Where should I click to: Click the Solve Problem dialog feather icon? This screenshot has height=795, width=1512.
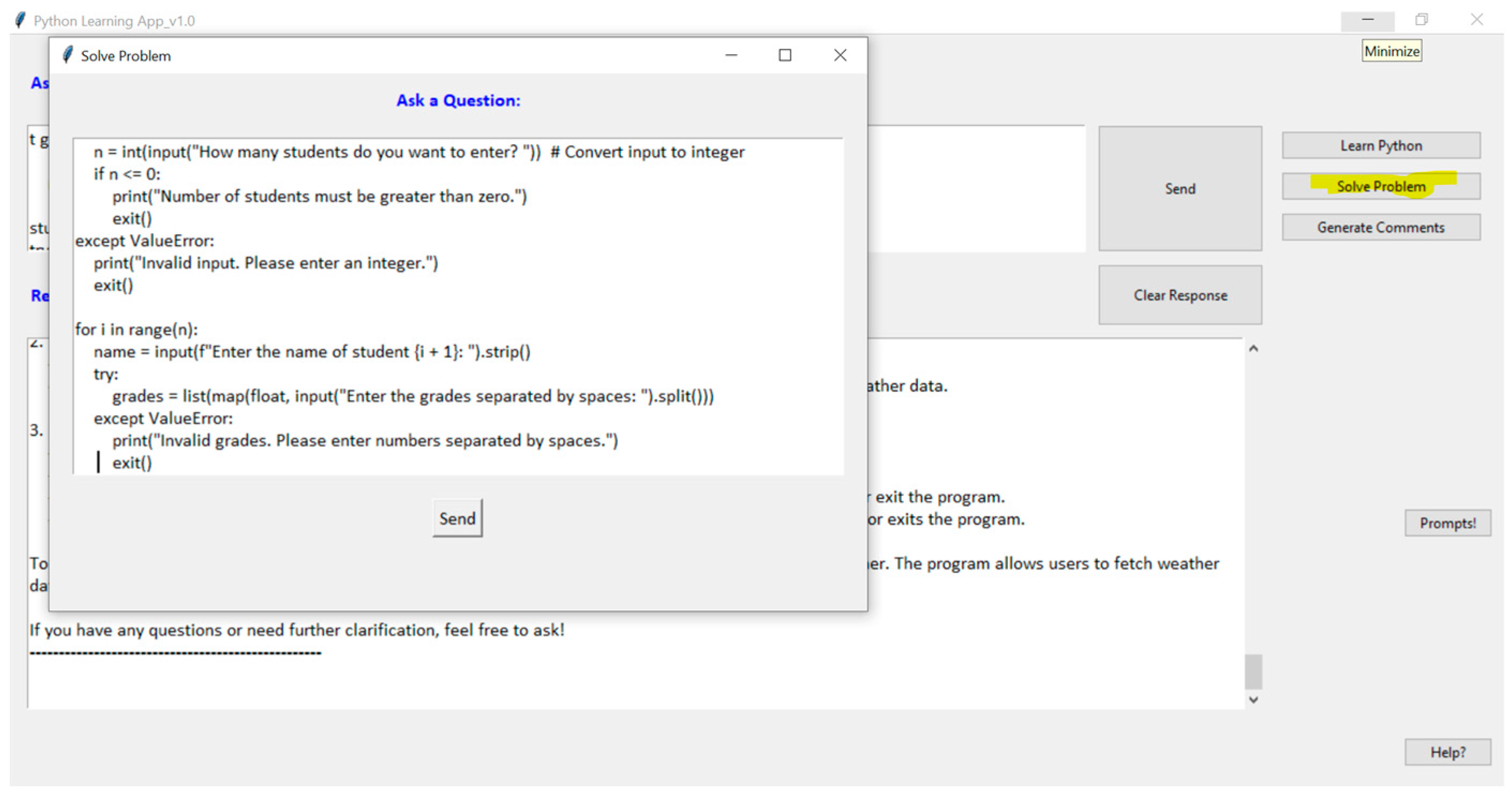pos(68,55)
